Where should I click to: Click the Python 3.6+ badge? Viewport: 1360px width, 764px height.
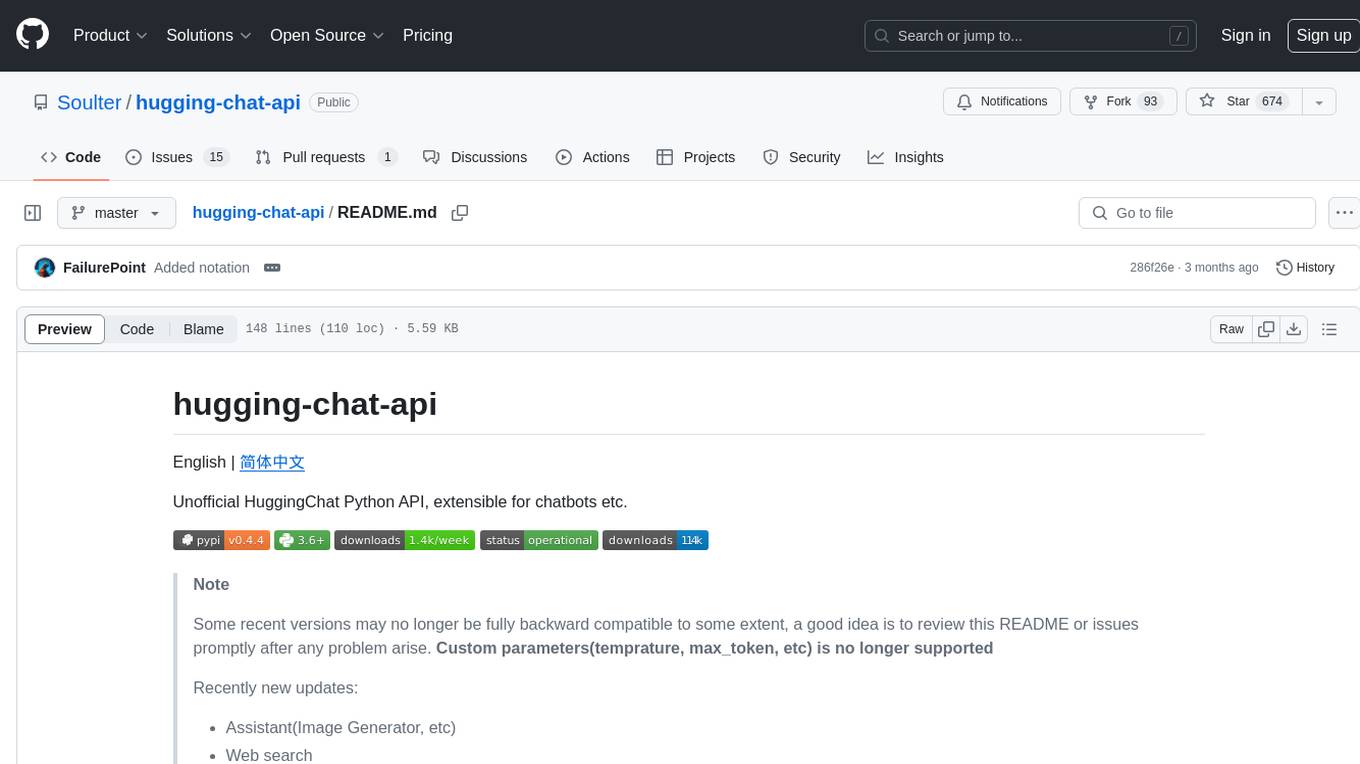302,540
